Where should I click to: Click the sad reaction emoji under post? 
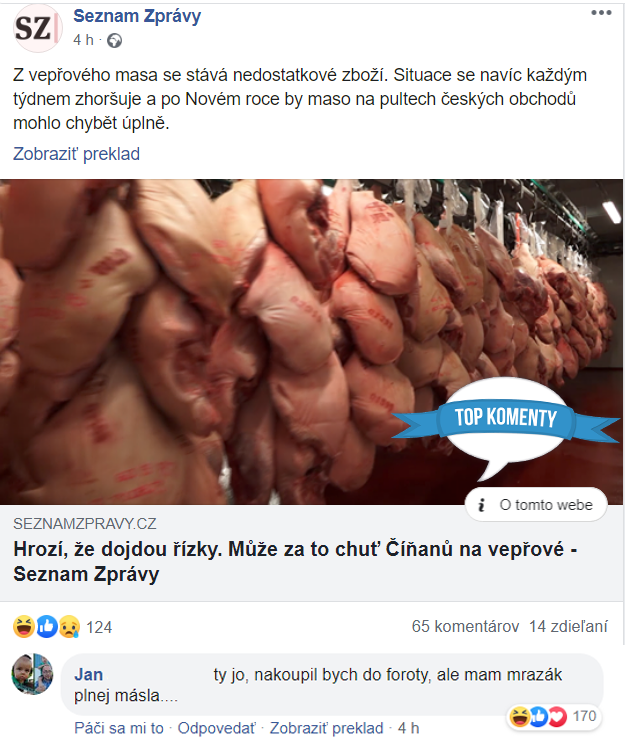[70, 626]
